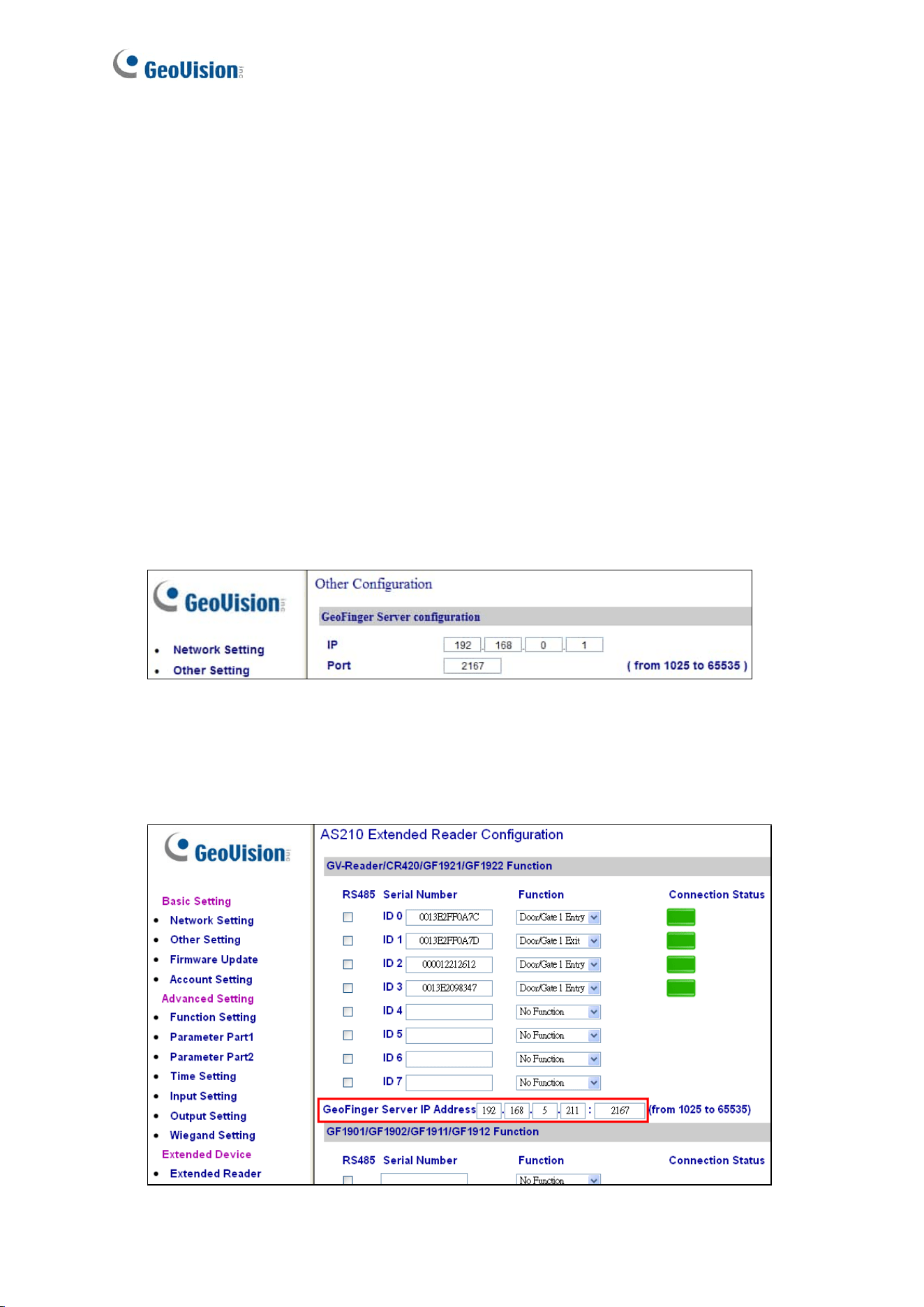Open the Firmware Update link

coord(214,959)
